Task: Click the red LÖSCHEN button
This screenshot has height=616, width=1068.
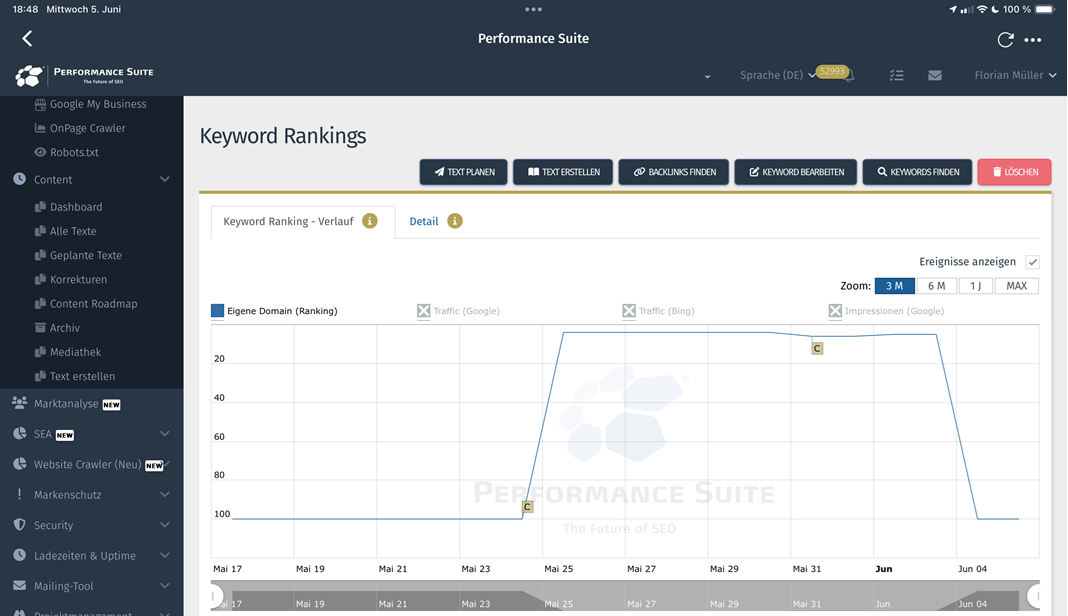Action: 1014,172
